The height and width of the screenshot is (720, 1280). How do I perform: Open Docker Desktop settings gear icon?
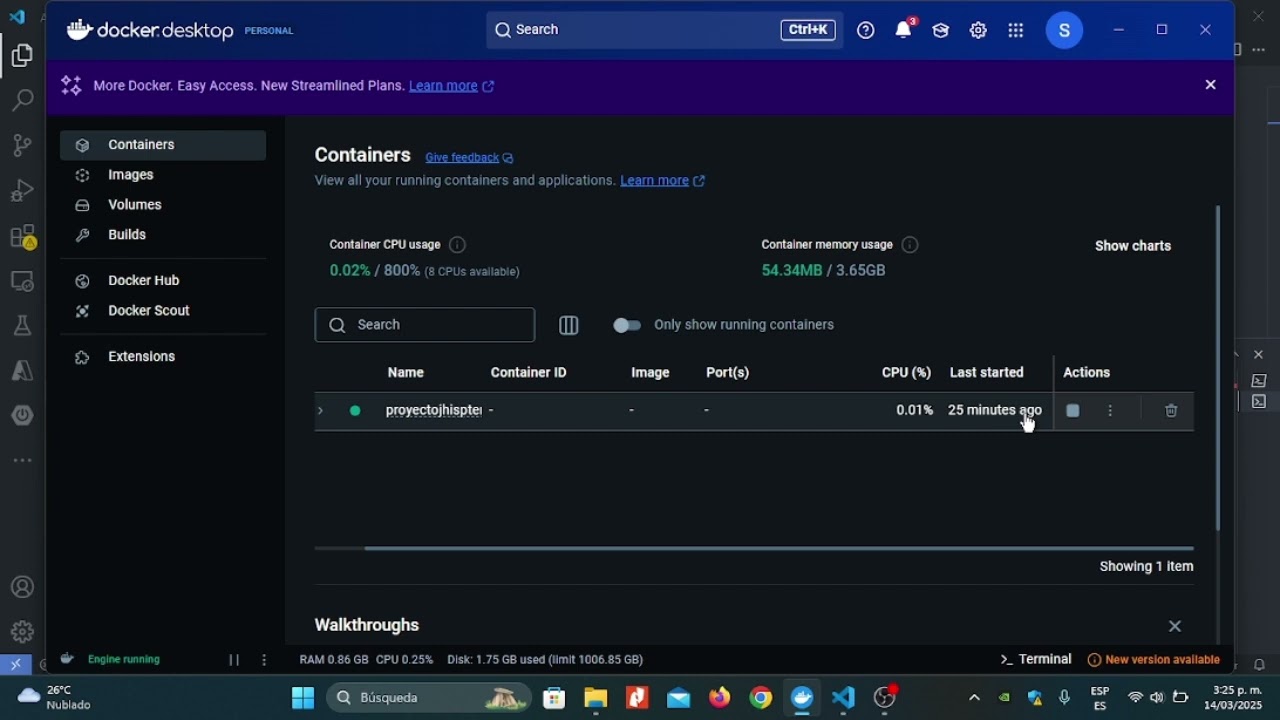click(x=978, y=31)
